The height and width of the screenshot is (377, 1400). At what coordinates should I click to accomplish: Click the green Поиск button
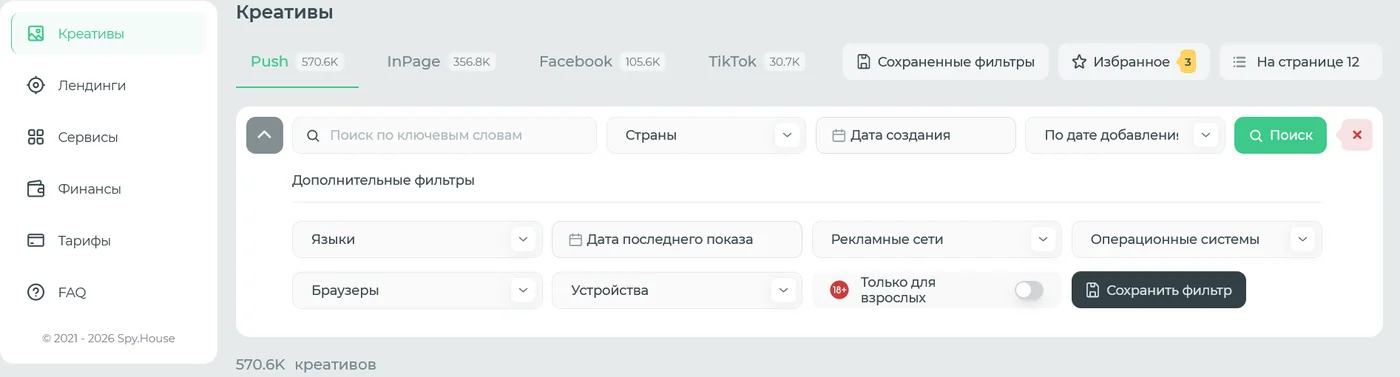tap(1280, 135)
